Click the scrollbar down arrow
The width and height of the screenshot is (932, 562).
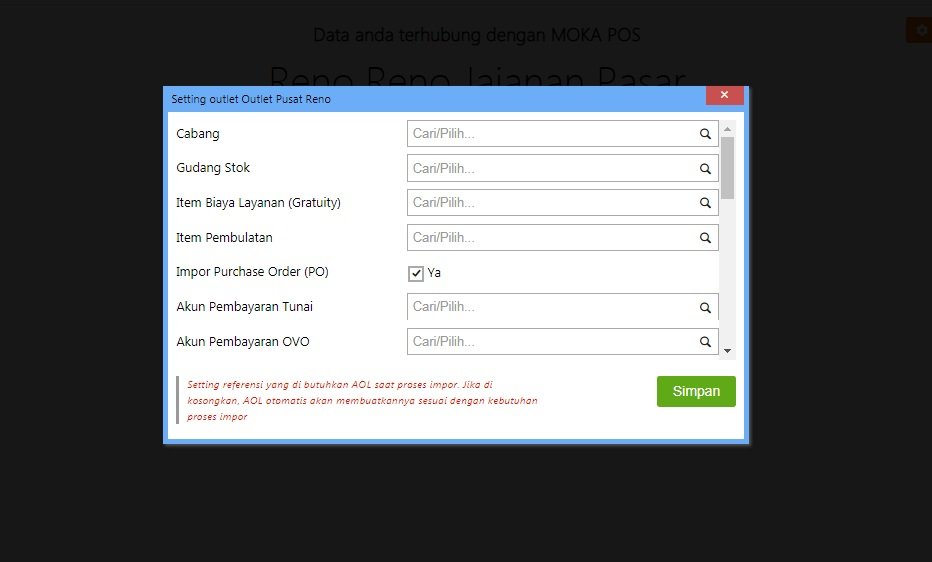coord(728,351)
